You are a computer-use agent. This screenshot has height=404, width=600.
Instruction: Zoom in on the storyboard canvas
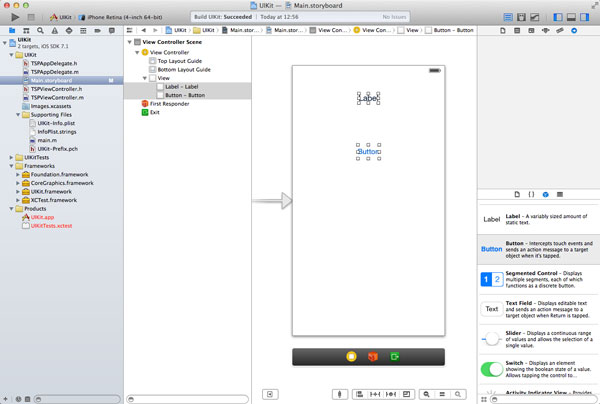pos(458,394)
